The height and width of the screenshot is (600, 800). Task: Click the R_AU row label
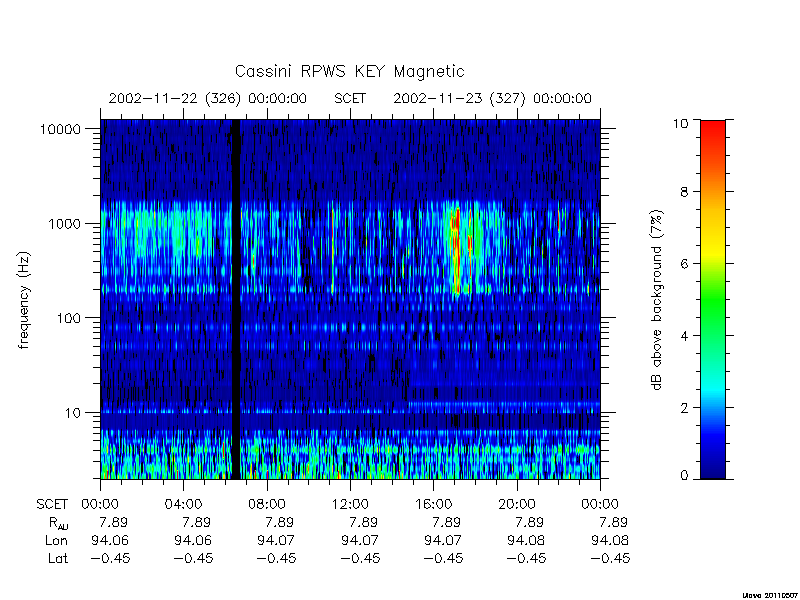[x=58, y=523]
